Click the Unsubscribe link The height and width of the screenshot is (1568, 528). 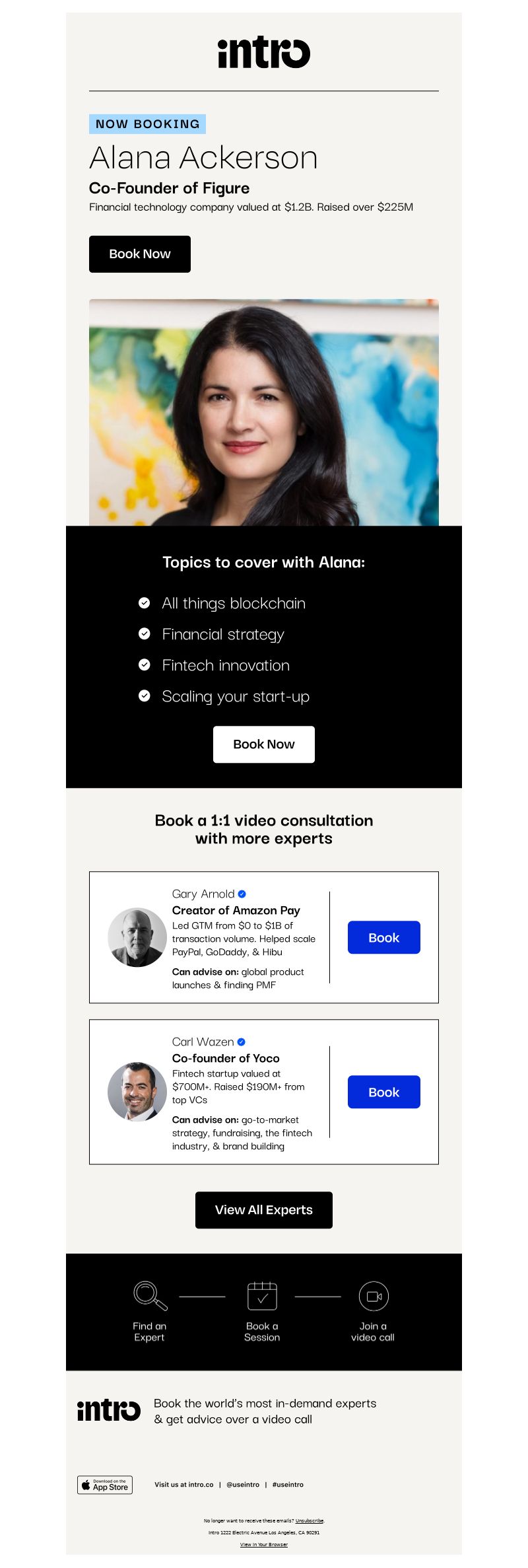click(x=310, y=1520)
